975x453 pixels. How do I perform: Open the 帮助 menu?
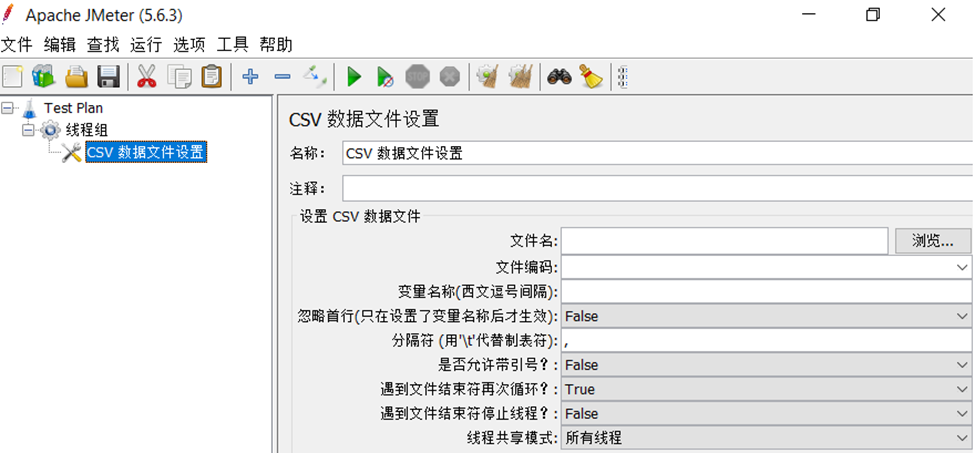(276, 45)
